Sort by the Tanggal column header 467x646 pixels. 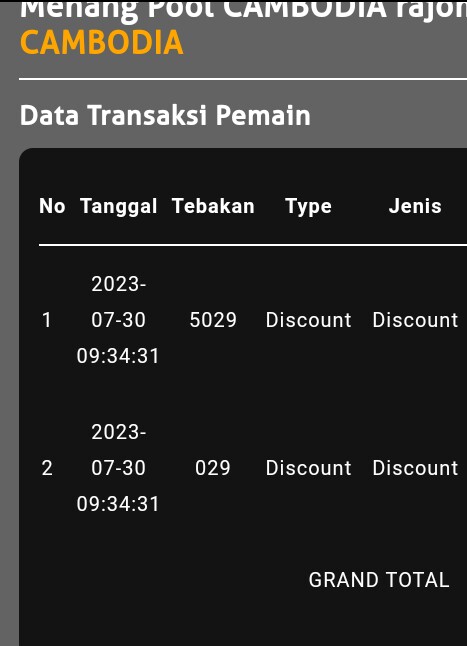coord(119,207)
